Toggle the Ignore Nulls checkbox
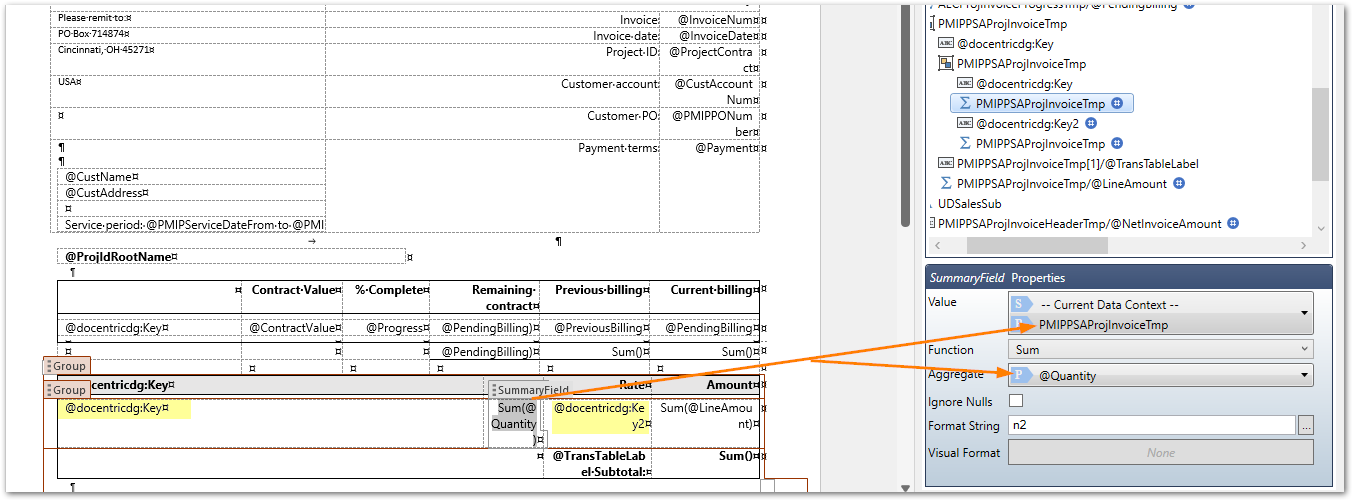1353x501 pixels. (x=1016, y=401)
